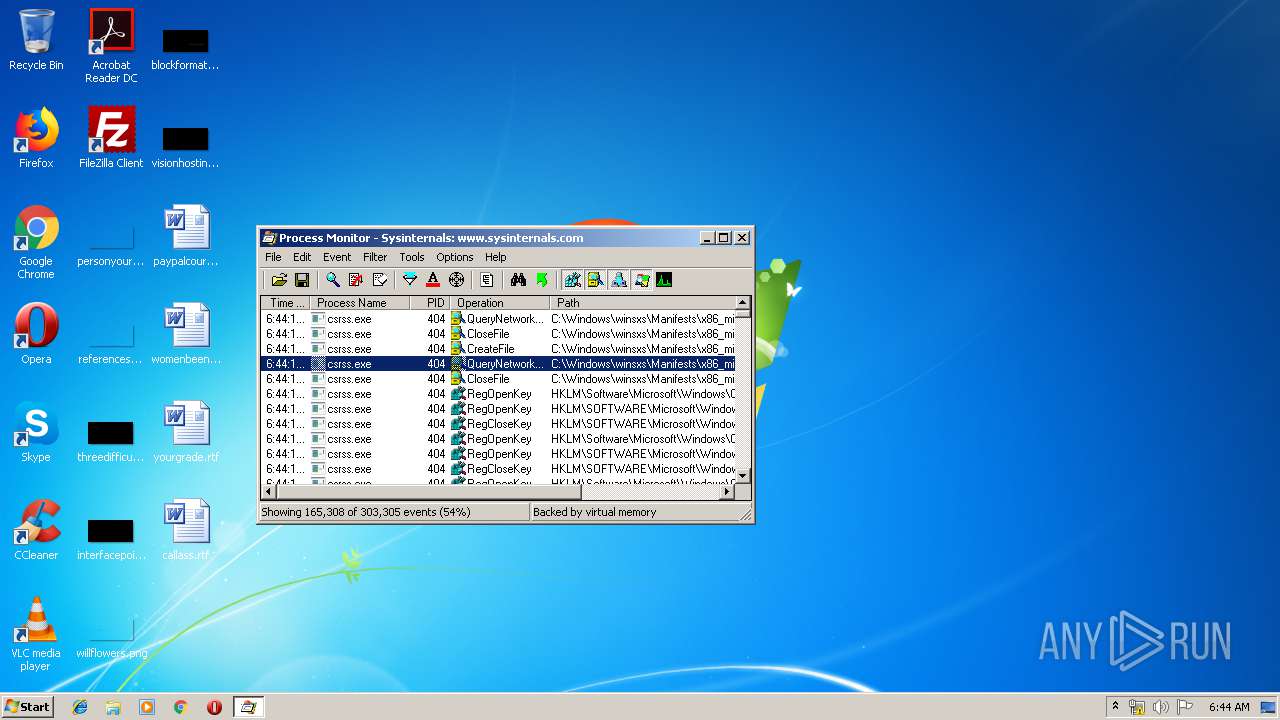Click the Time column header
The image size is (1280, 720).
(285, 303)
